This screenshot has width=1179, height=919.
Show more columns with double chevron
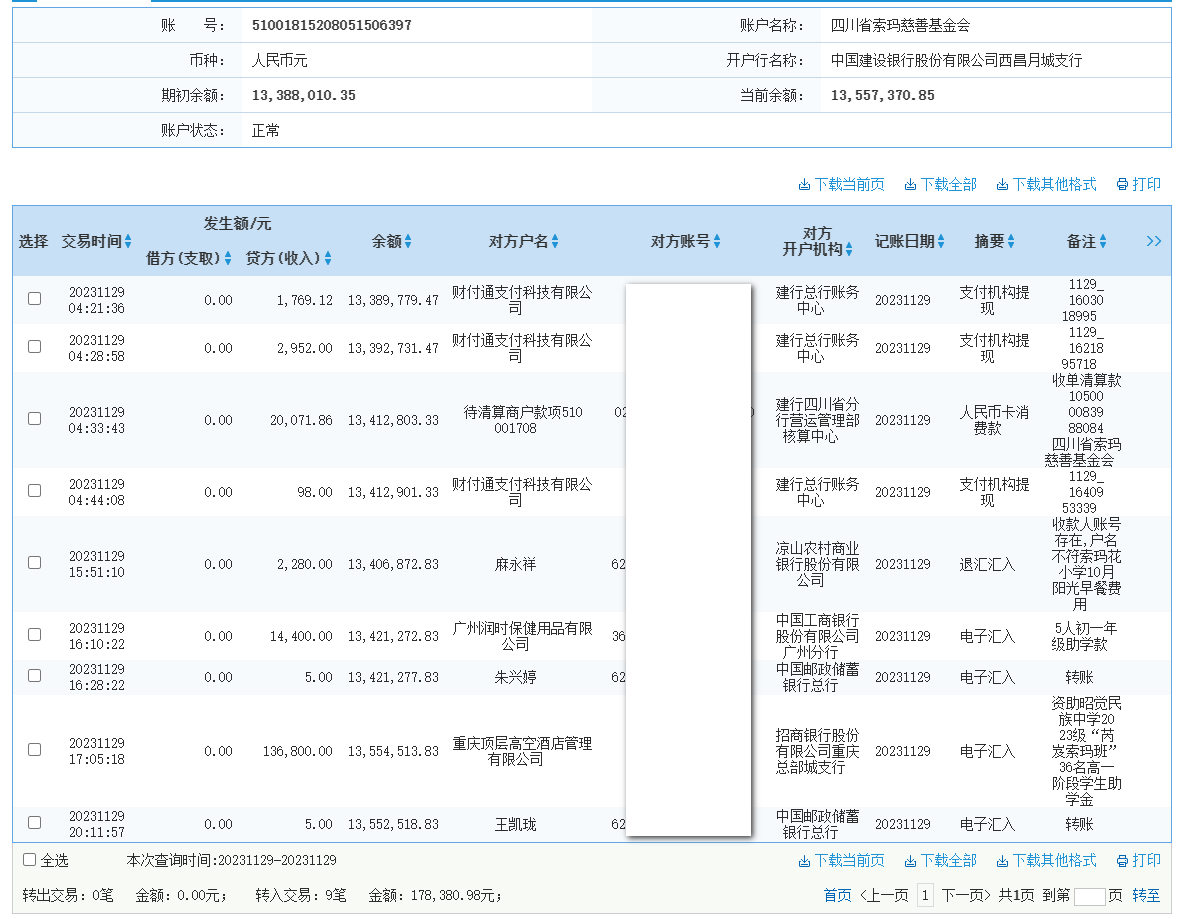[1153, 241]
